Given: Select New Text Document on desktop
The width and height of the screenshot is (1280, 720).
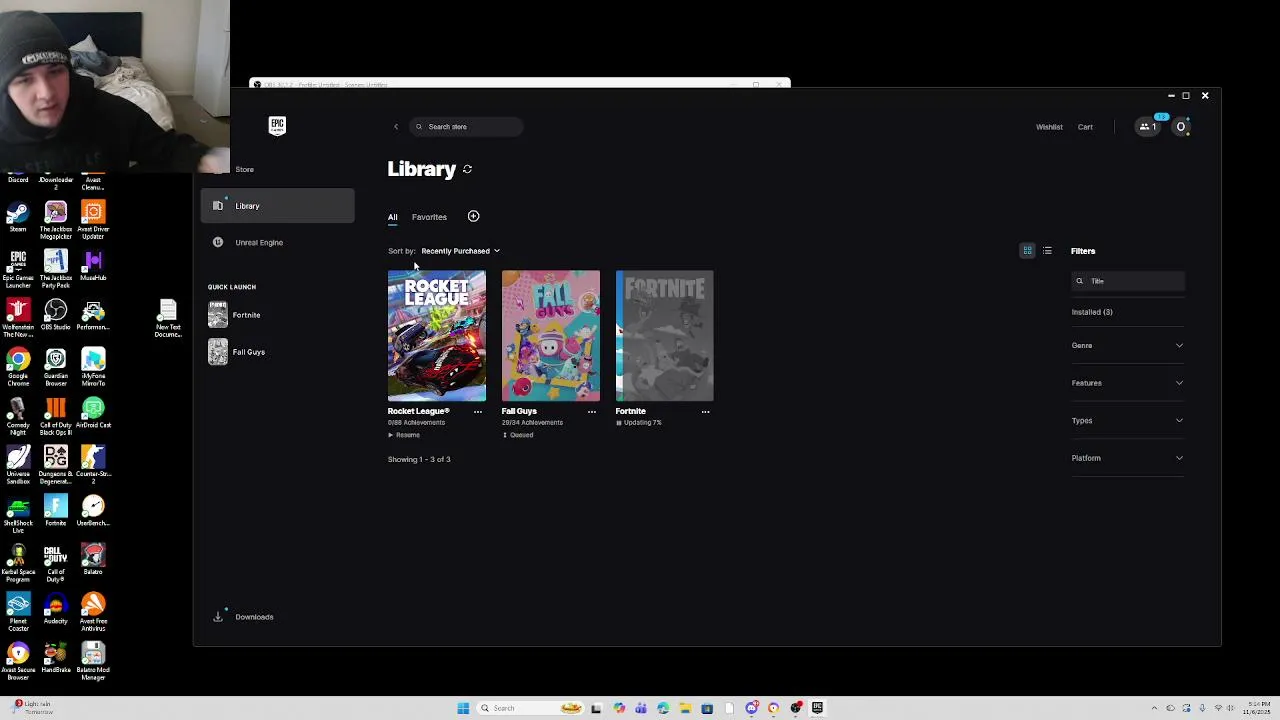Looking at the screenshot, I should (168, 319).
